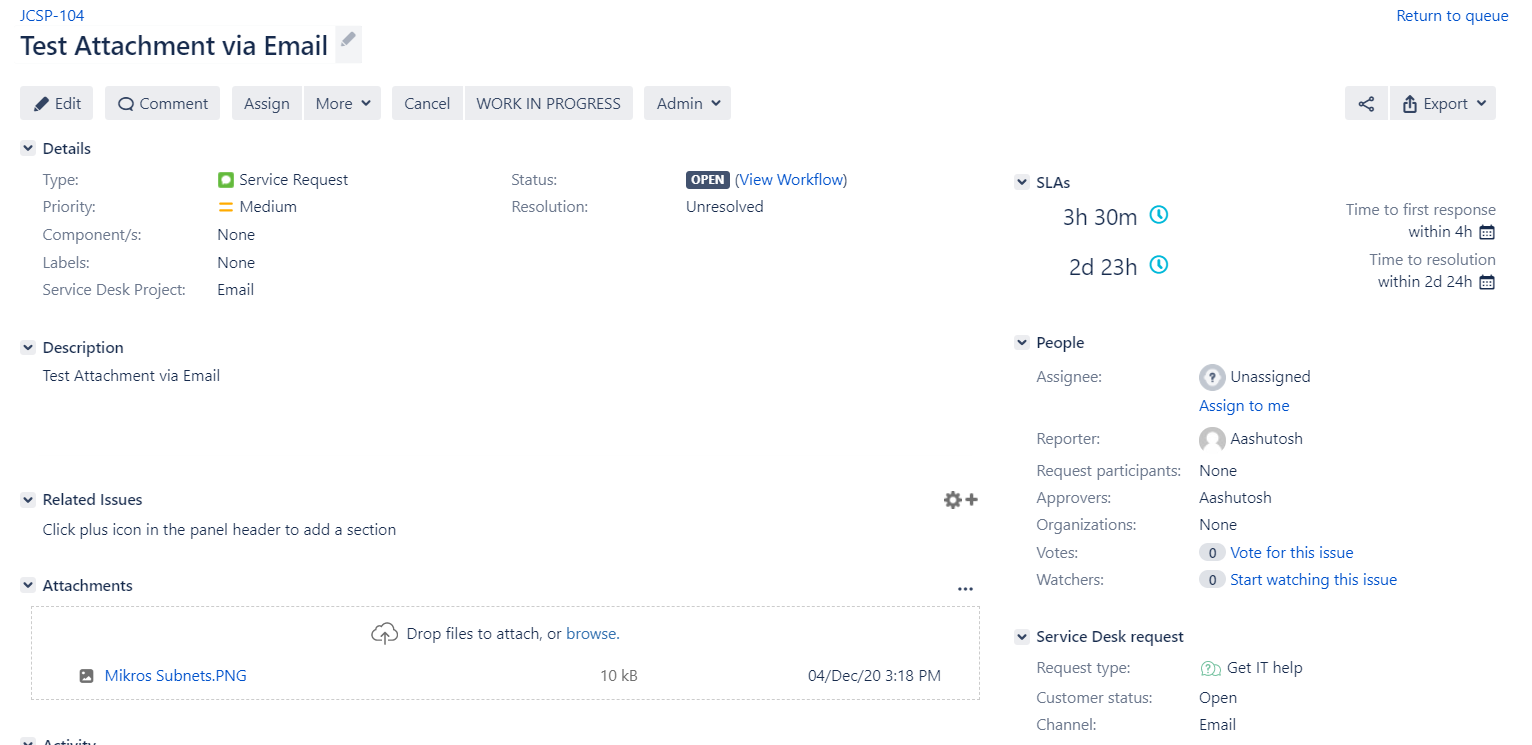Screen dimensions: 1532x745
Task: Click the Approvers value Aashutosh
Action: pos(1235,498)
